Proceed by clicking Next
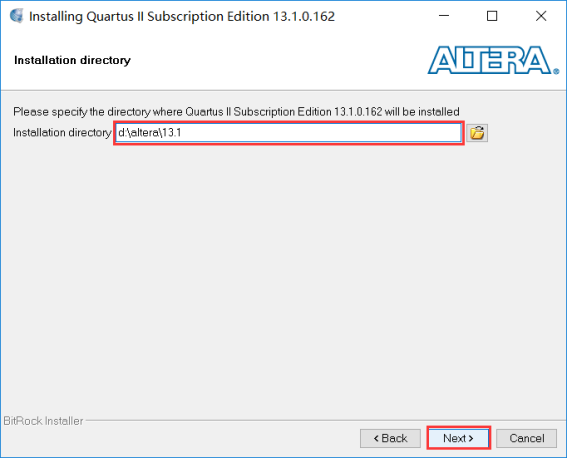The width and height of the screenshot is (568, 459). click(458, 438)
